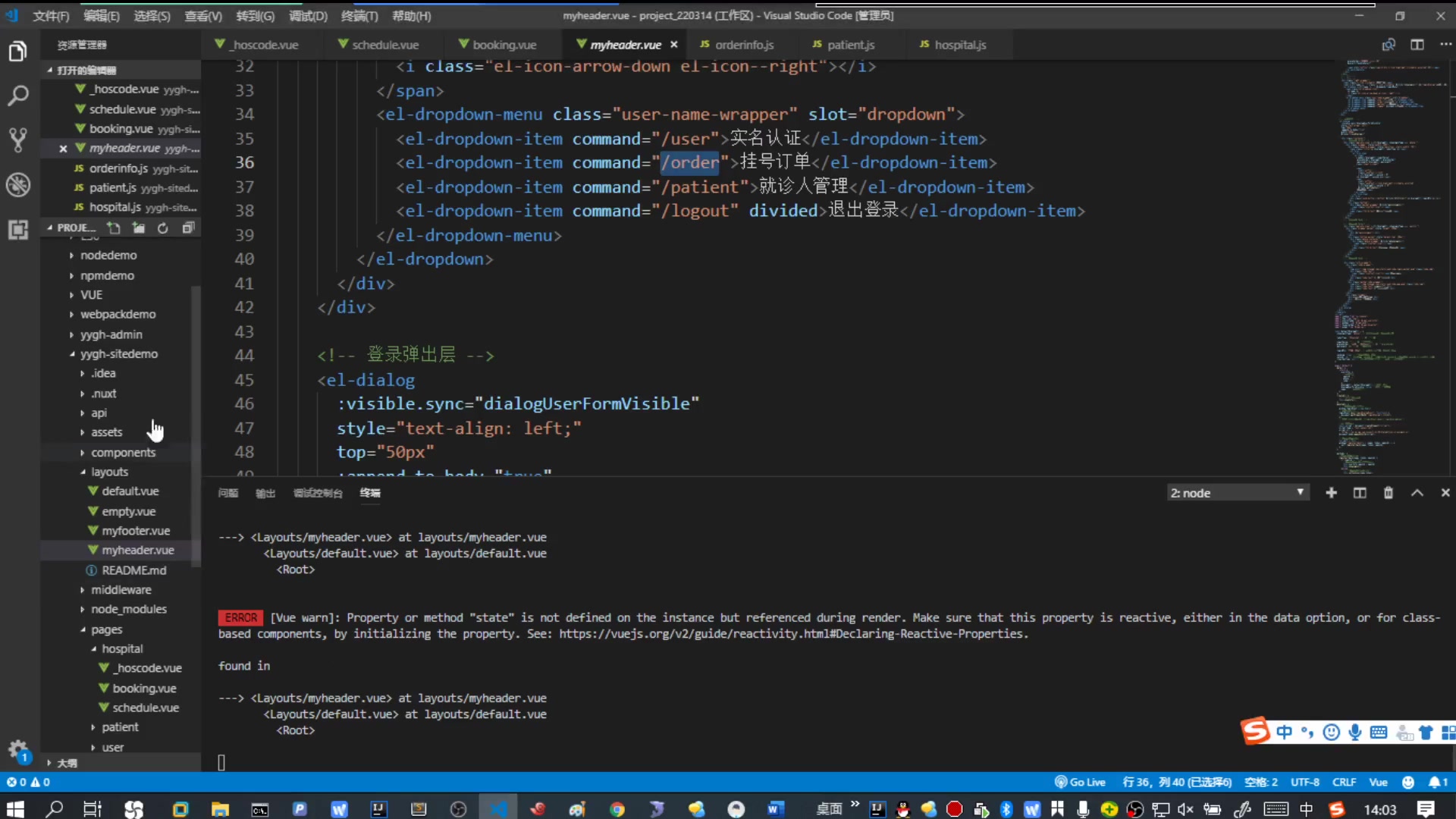Click the New File icon in project header
The width and height of the screenshot is (1456, 819).
114,227
